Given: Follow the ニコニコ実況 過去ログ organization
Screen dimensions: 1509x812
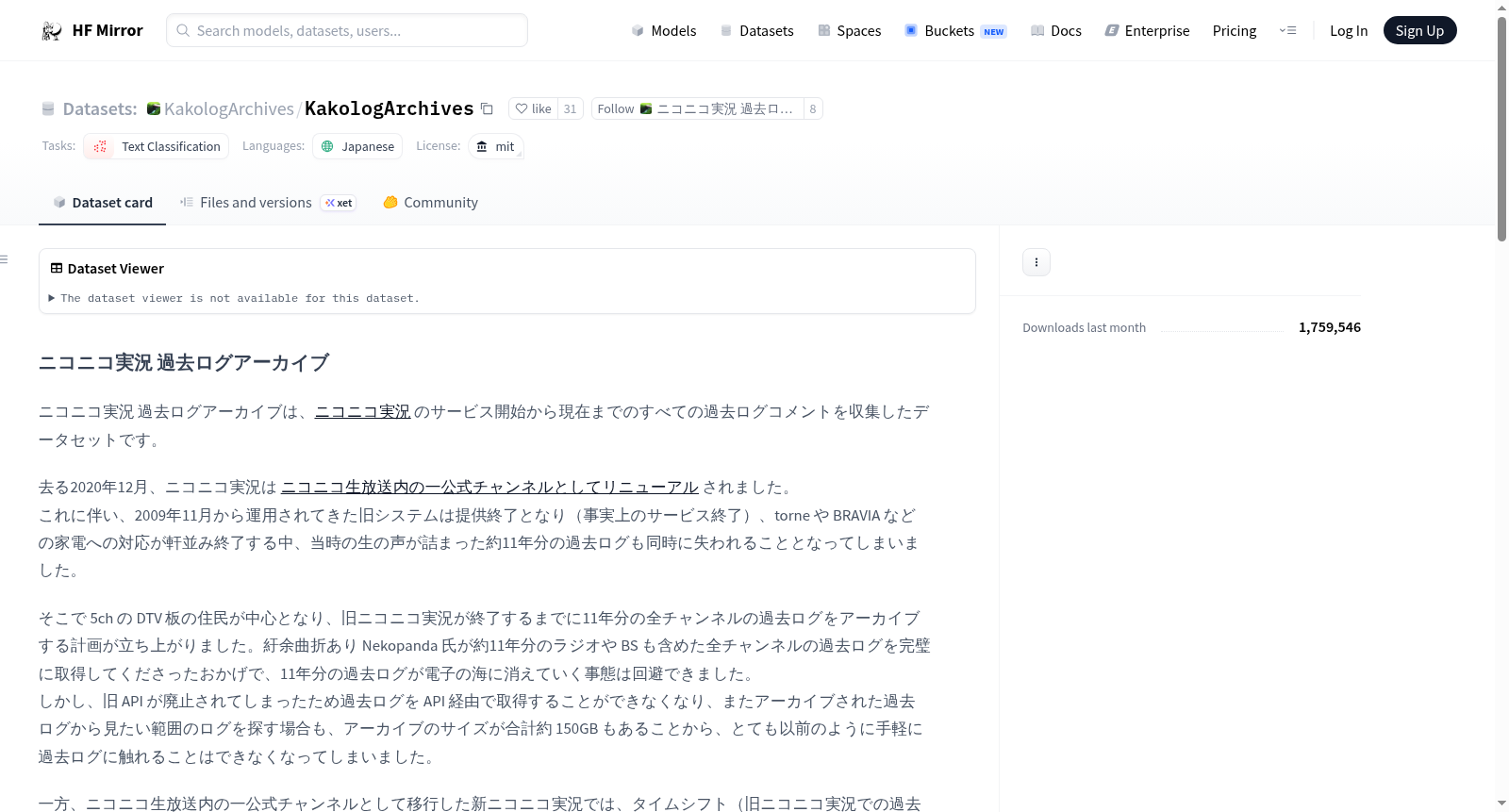Looking at the screenshot, I should (697, 109).
